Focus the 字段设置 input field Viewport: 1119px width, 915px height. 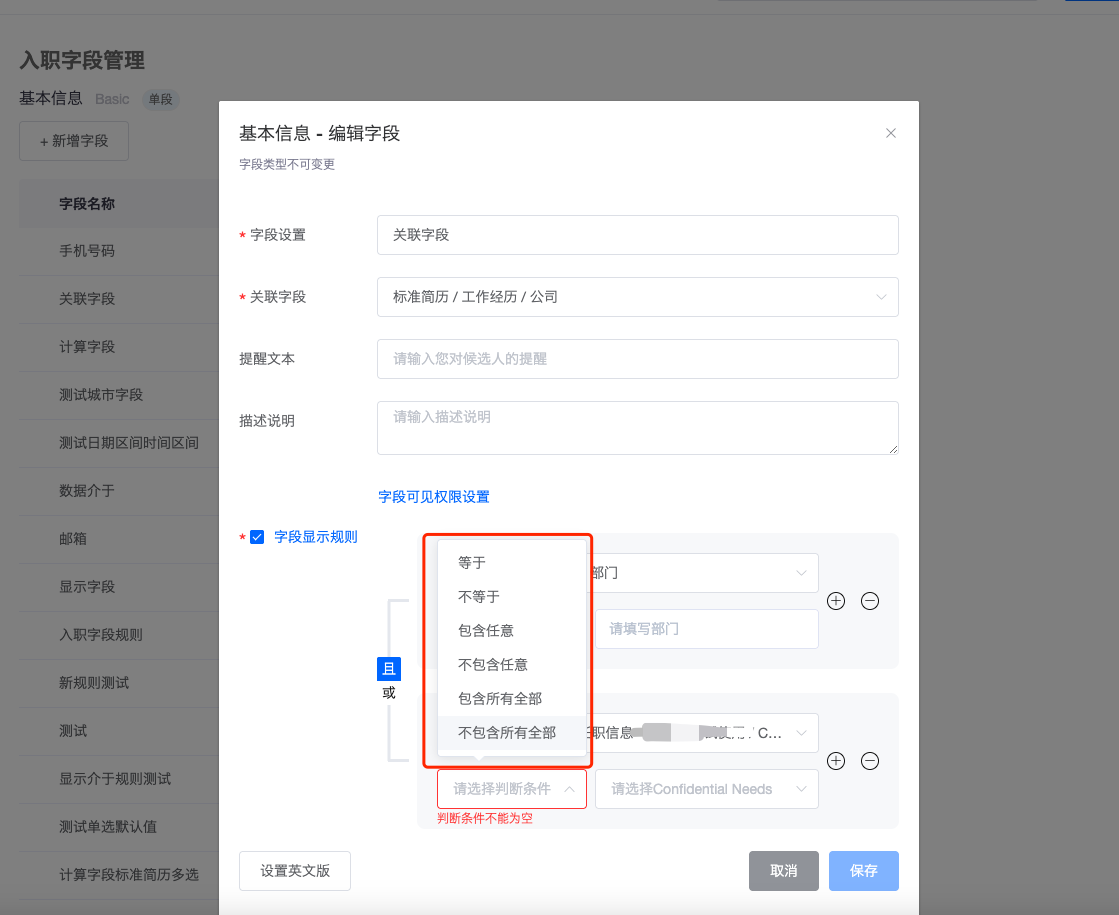(x=637, y=235)
